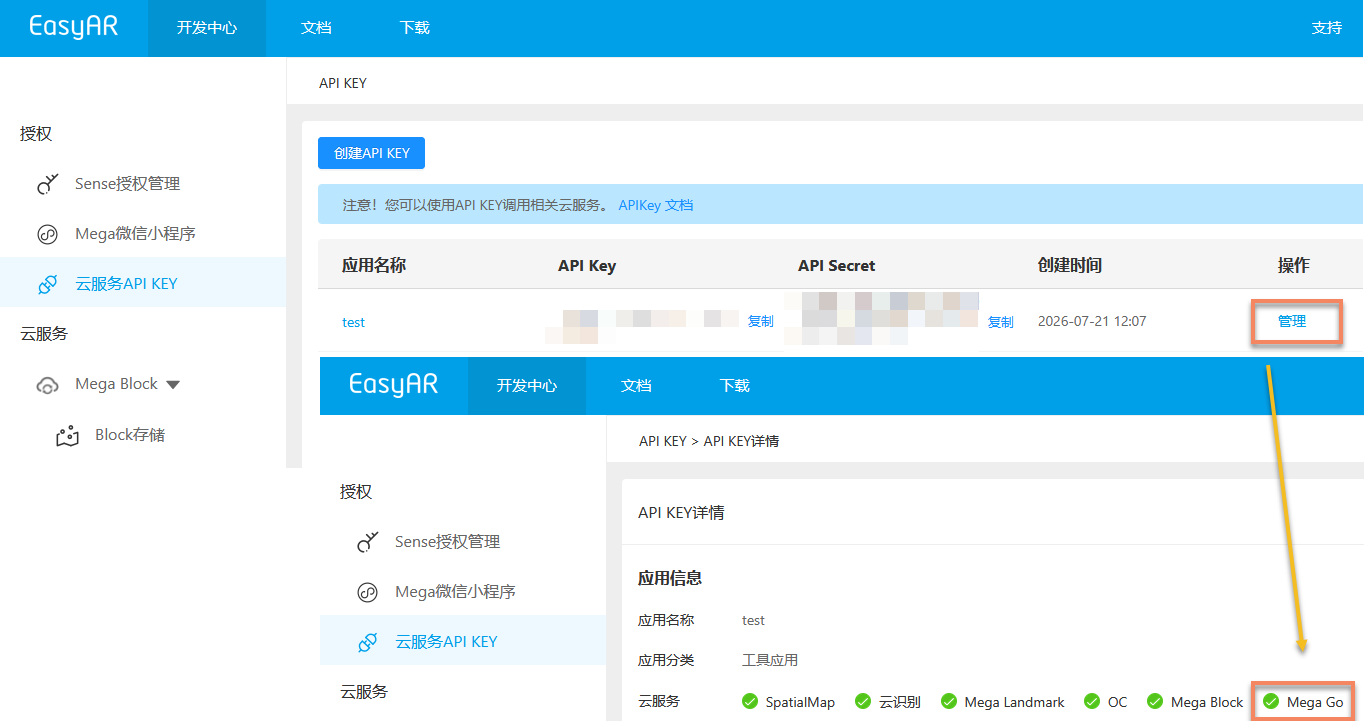
Task: Click the 创建时间 column header
Action: click(1070, 265)
